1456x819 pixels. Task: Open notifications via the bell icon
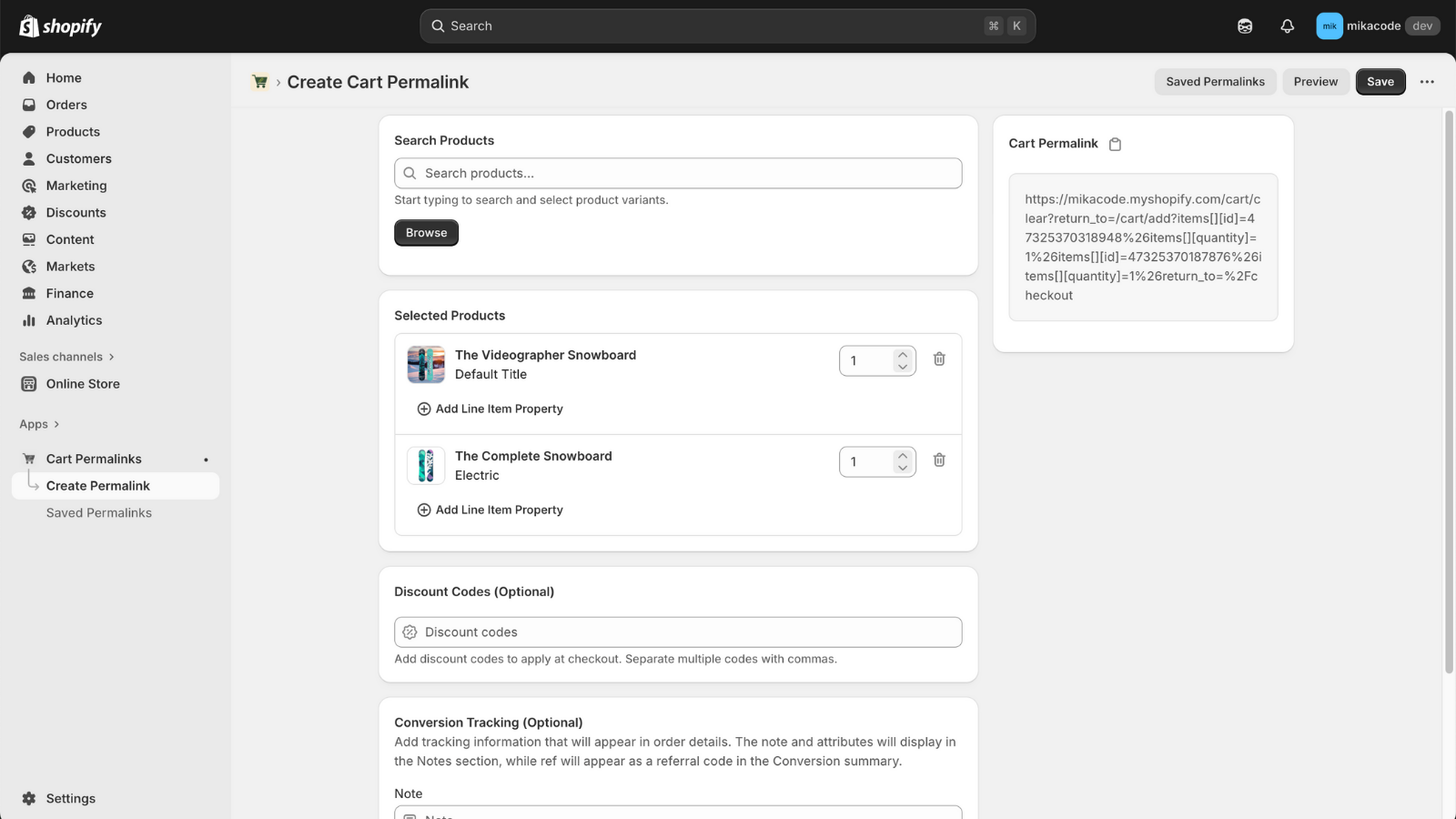click(x=1287, y=25)
